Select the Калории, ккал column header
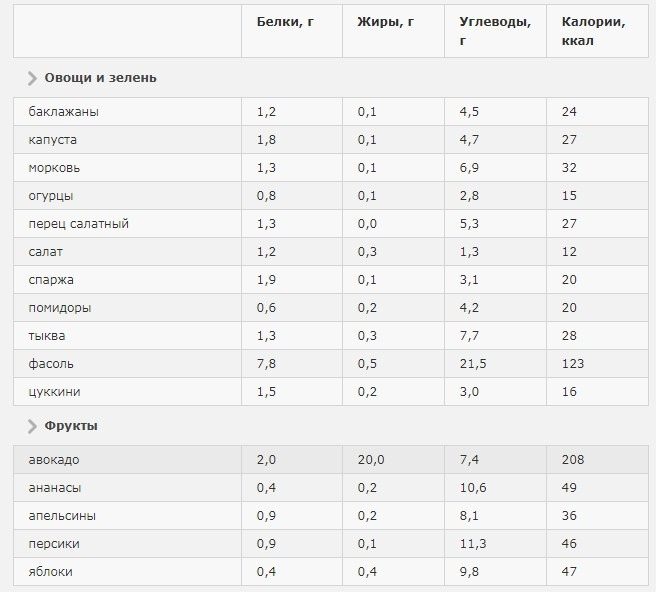Viewport: 656px width, 592px height. pos(594,30)
